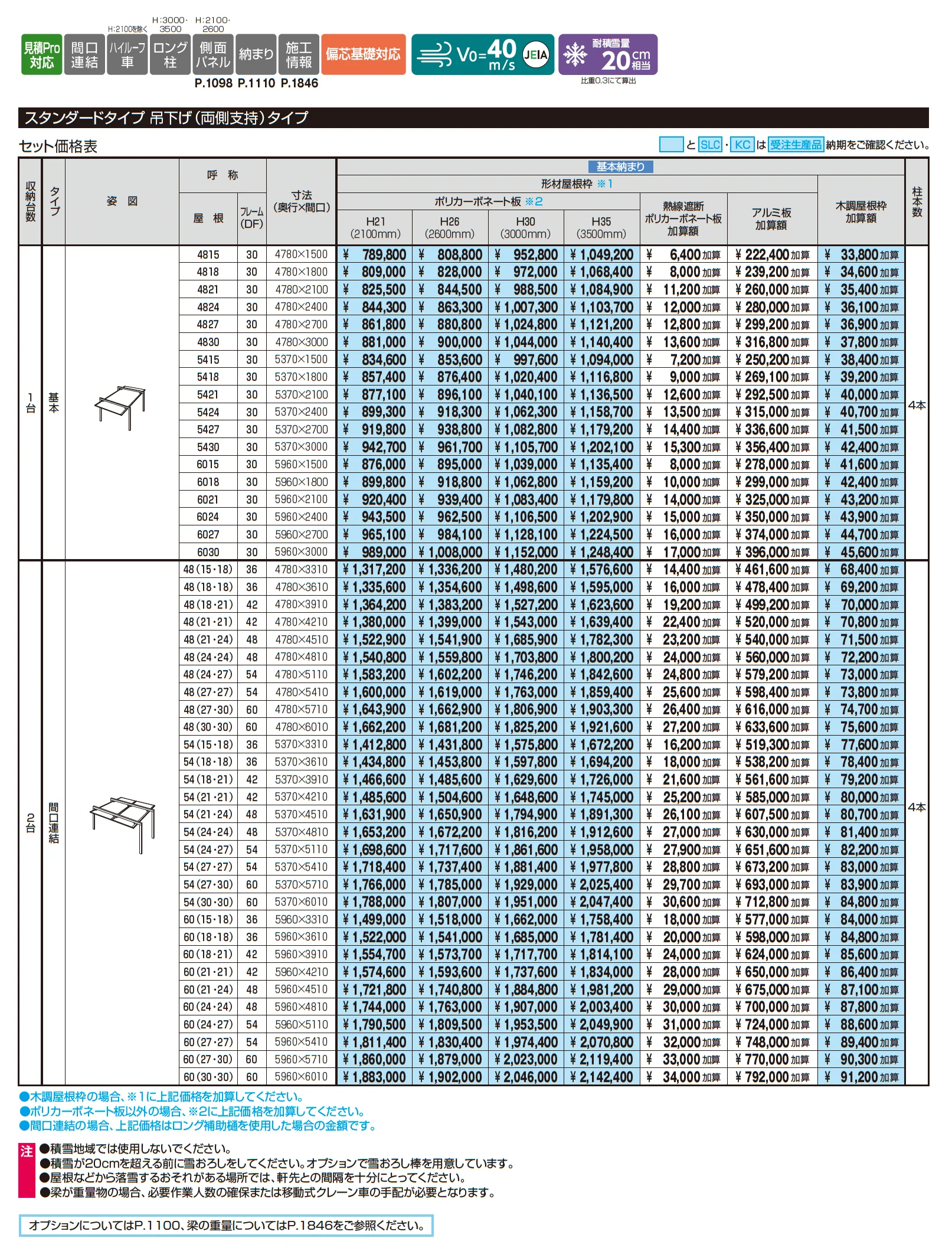
Task: Click the H21 (2100mm) column header
Action: [375, 228]
